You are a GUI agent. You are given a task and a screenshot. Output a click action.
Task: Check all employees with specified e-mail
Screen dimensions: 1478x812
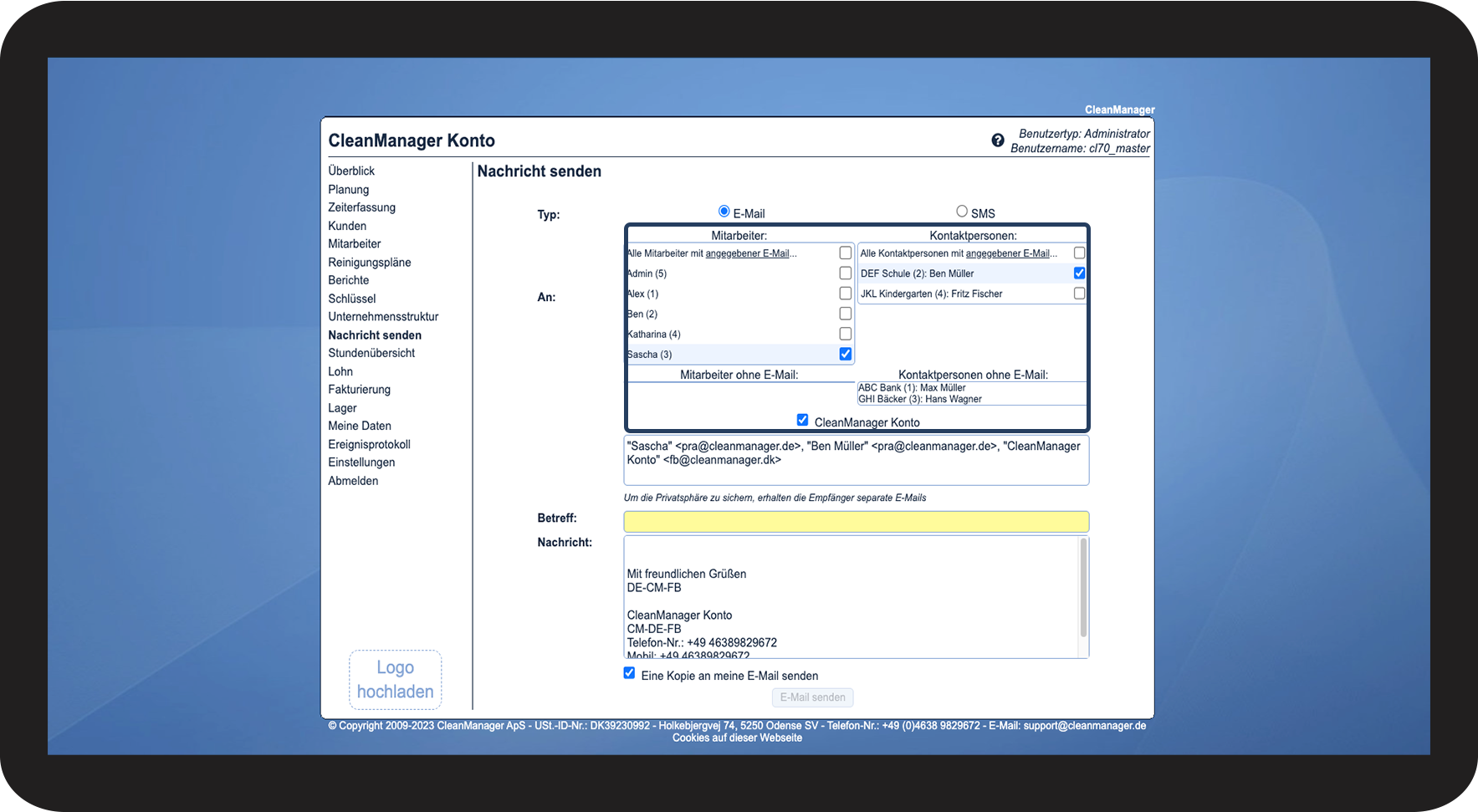click(846, 253)
